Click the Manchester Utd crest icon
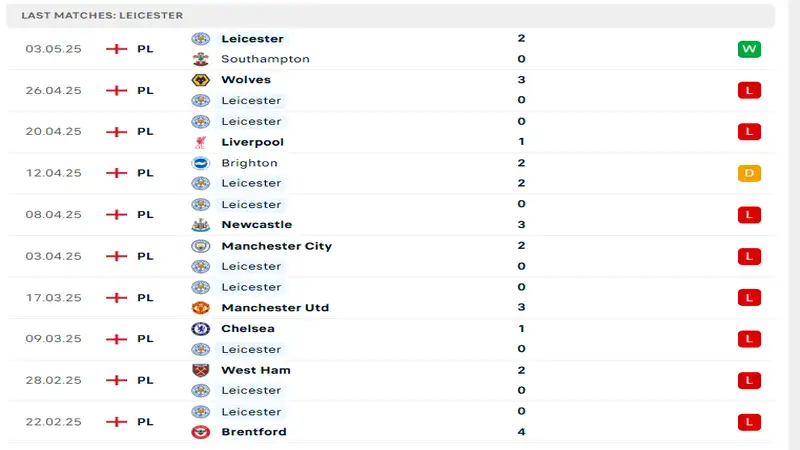800x450 pixels. (x=201, y=308)
